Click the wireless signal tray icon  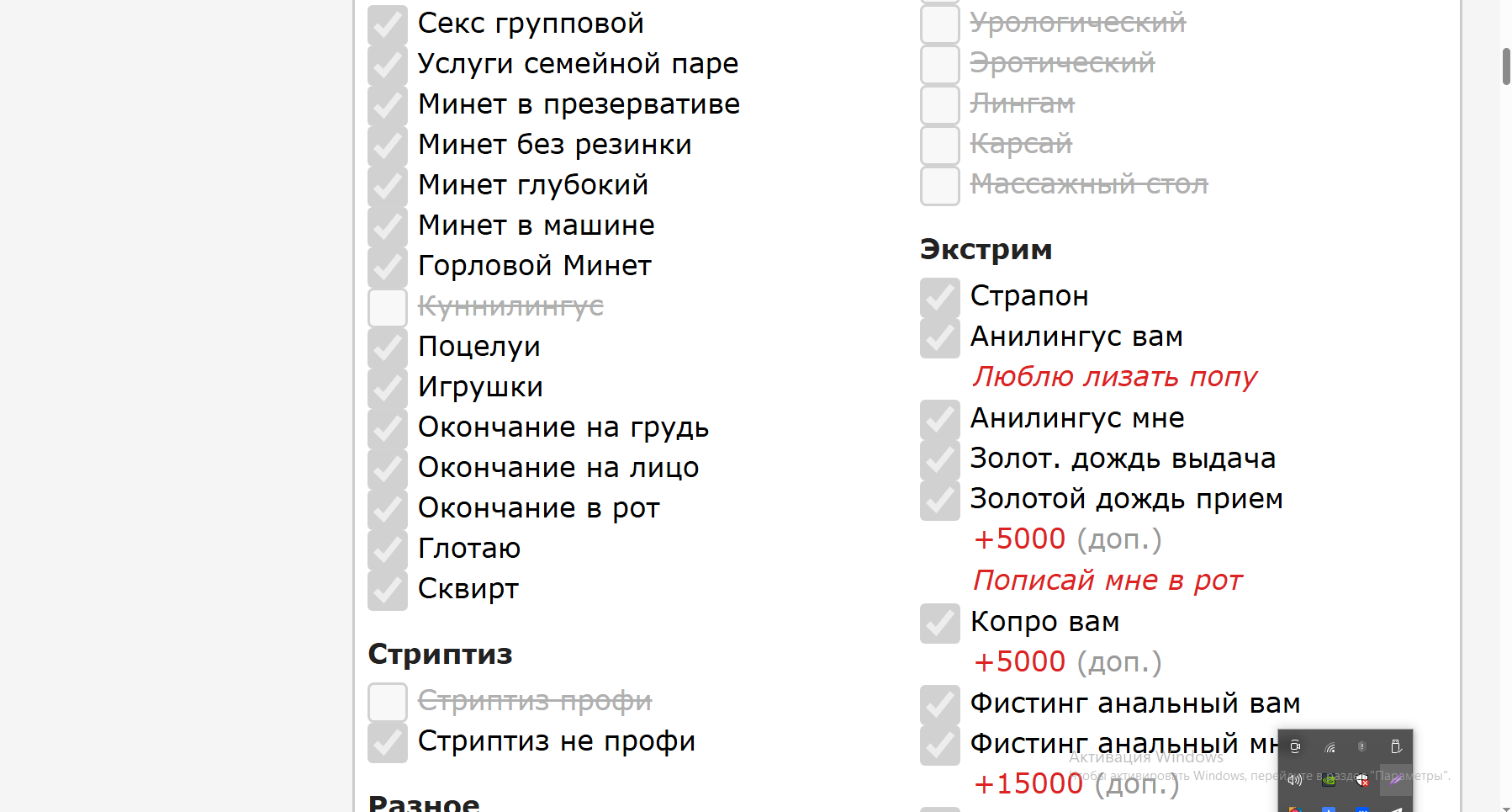[1330, 746]
